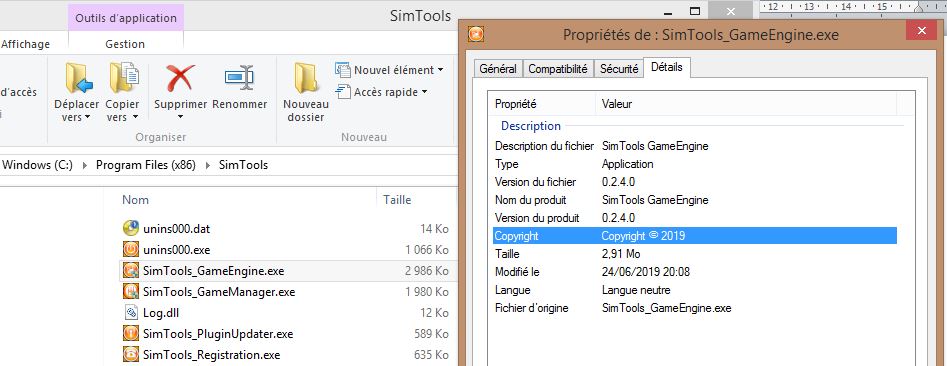The image size is (947, 366).
Task: Click the 589 Ko size value
Action: (x=431, y=334)
